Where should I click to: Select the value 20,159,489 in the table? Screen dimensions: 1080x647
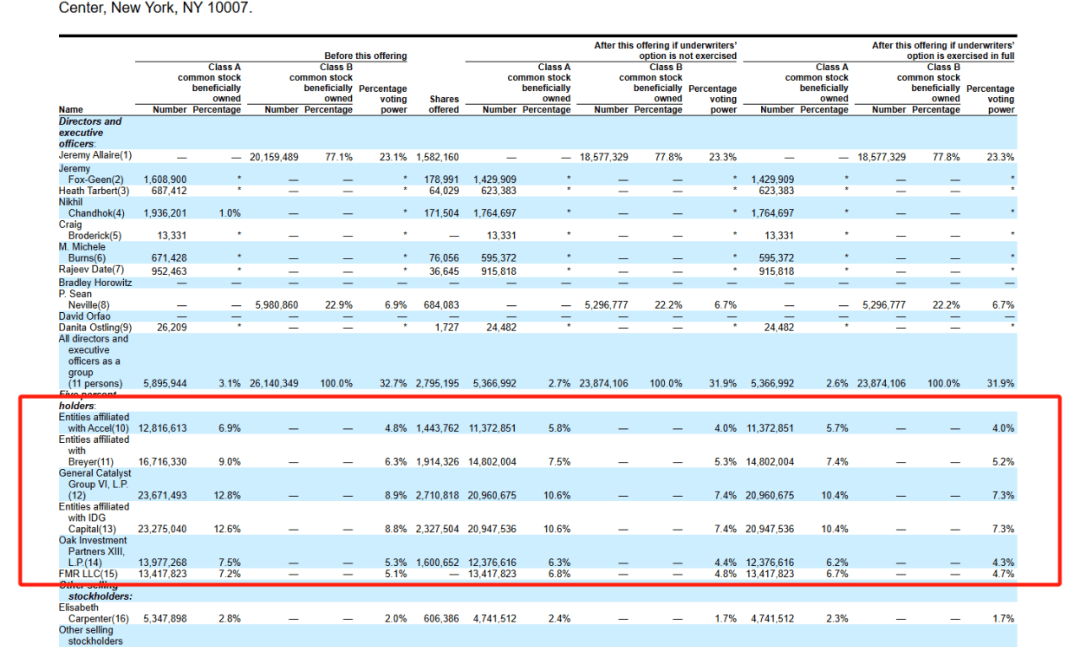click(x=274, y=157)
